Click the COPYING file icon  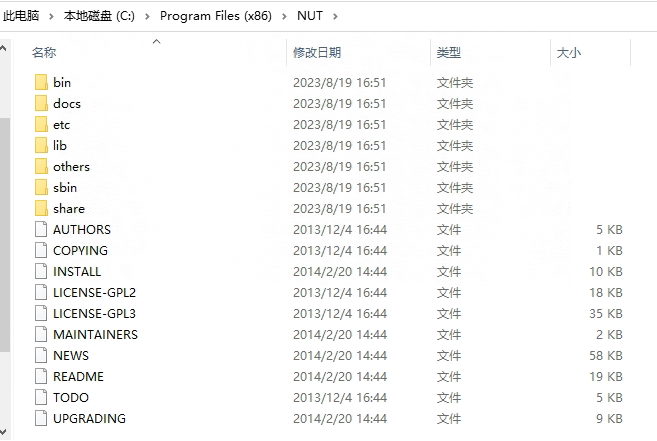pos(41,250)
